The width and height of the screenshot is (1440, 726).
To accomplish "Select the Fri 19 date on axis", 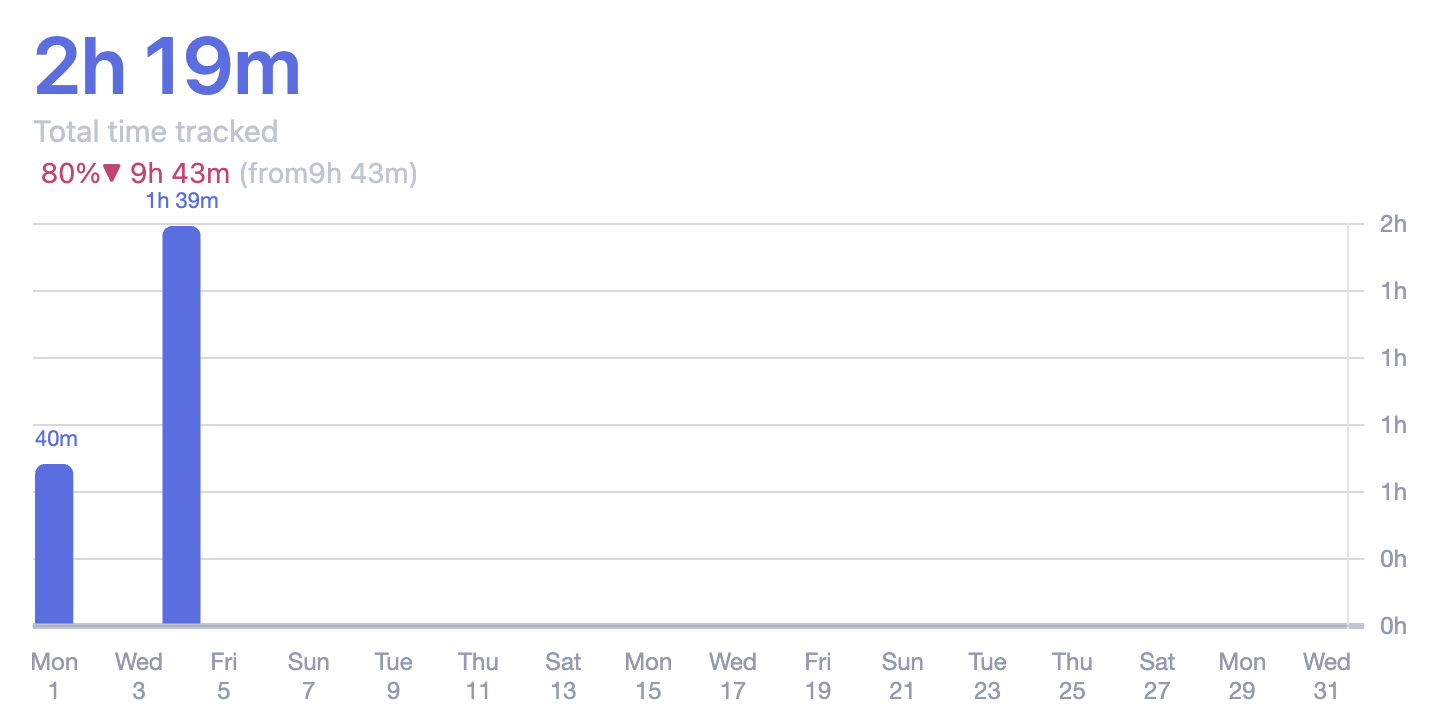I will (x=818, y=676).
